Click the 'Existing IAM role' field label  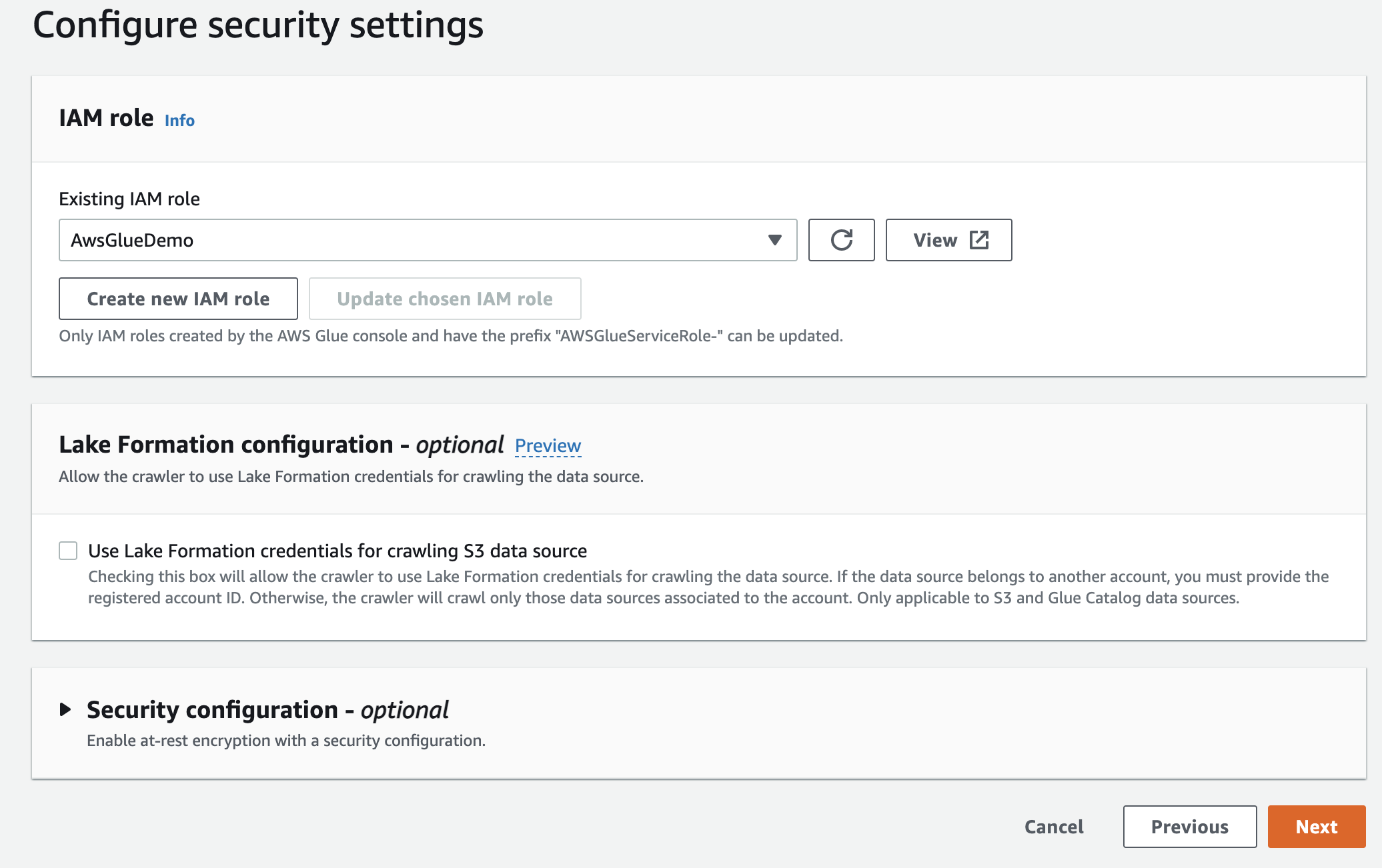pyautogui.click(x=129, y=199)
